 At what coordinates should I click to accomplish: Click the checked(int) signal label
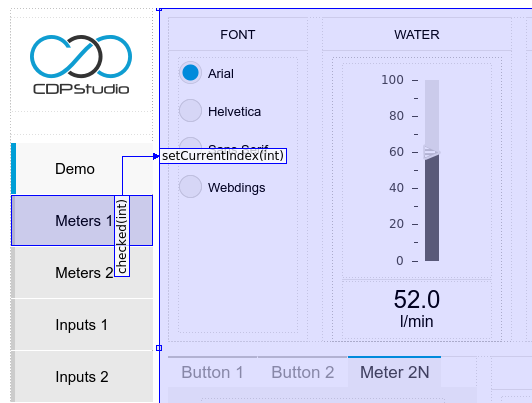pyautogui.click(x=122, y=236)
